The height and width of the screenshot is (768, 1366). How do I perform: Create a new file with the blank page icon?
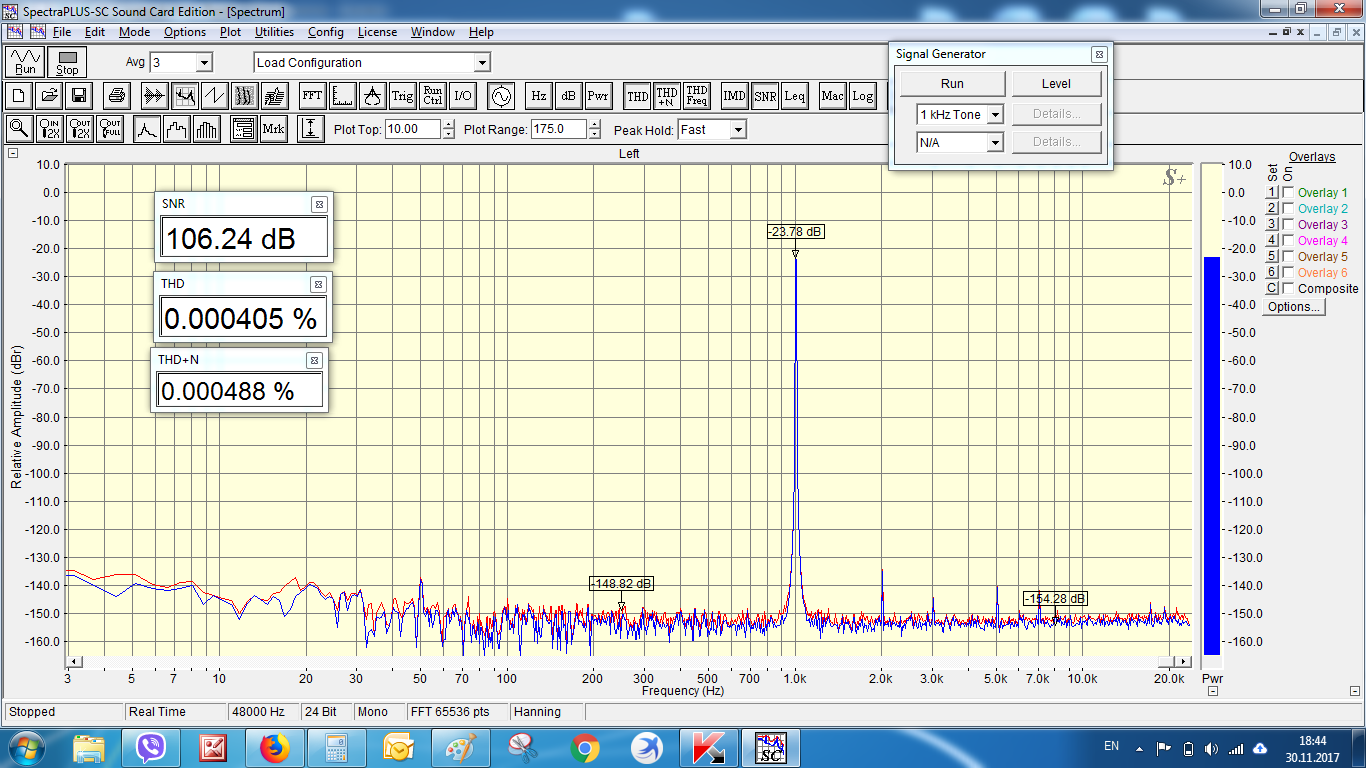[x=19, y=96]
